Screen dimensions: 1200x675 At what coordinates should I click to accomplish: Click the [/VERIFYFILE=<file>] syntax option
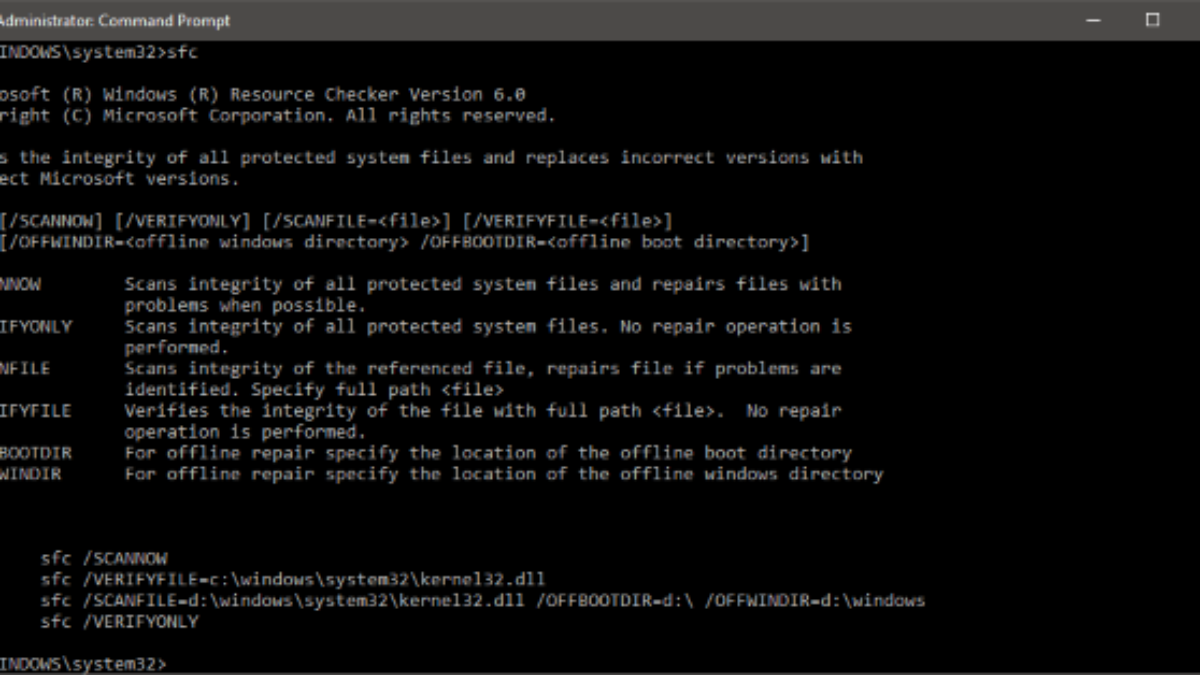(x=568, y=221)
